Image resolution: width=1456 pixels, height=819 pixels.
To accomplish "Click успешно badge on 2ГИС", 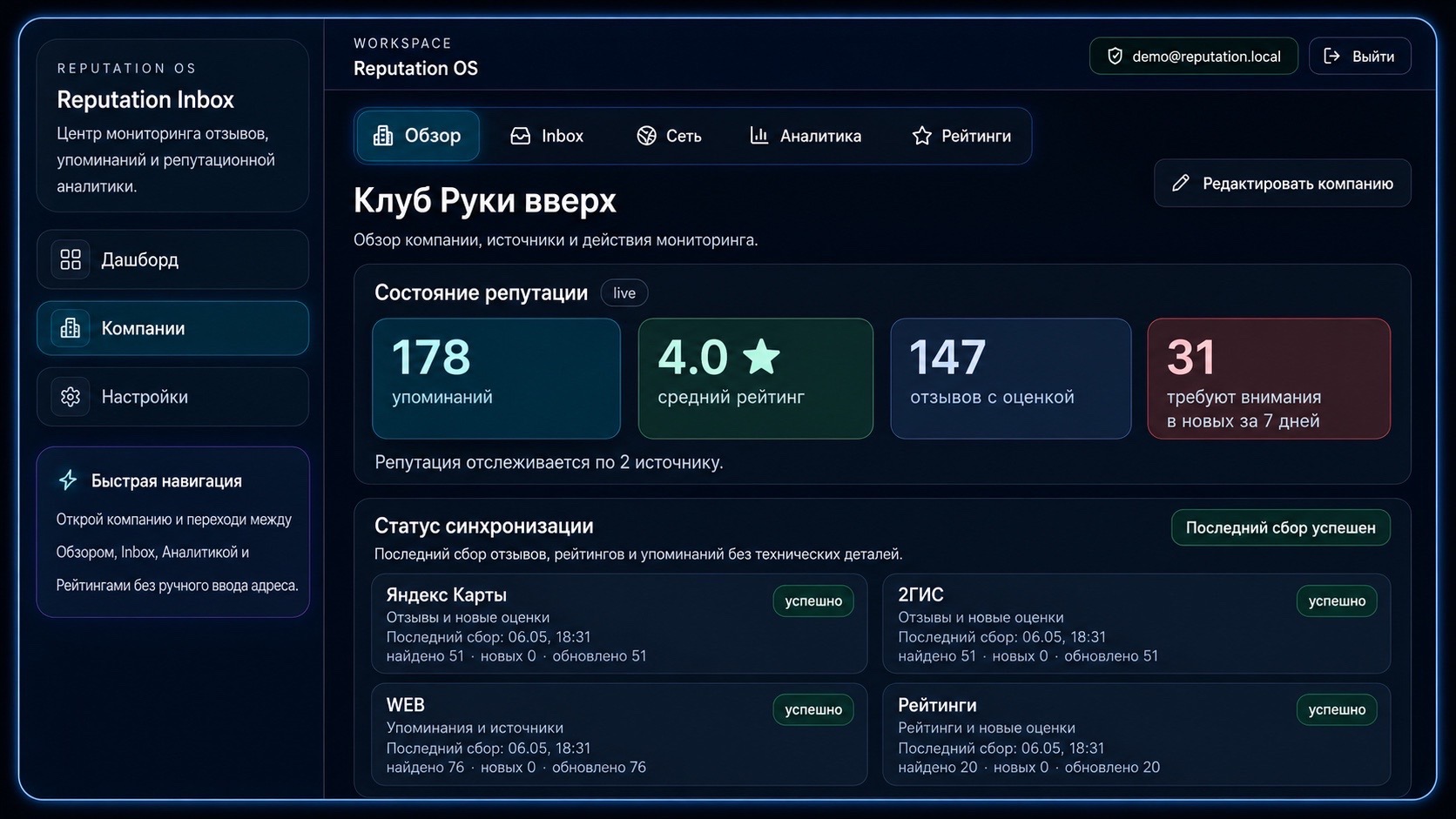I will click(x=1337, y=601).
